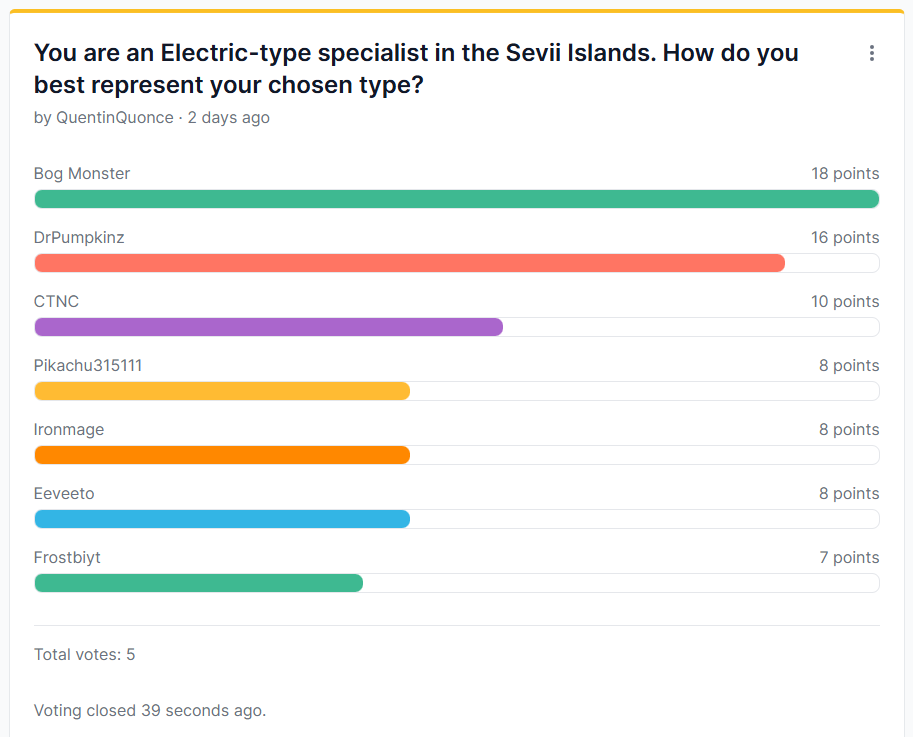Screen dimensions: 913x737
Task: Select the Eeveeto option label
Action: click(x=64, y=493)
